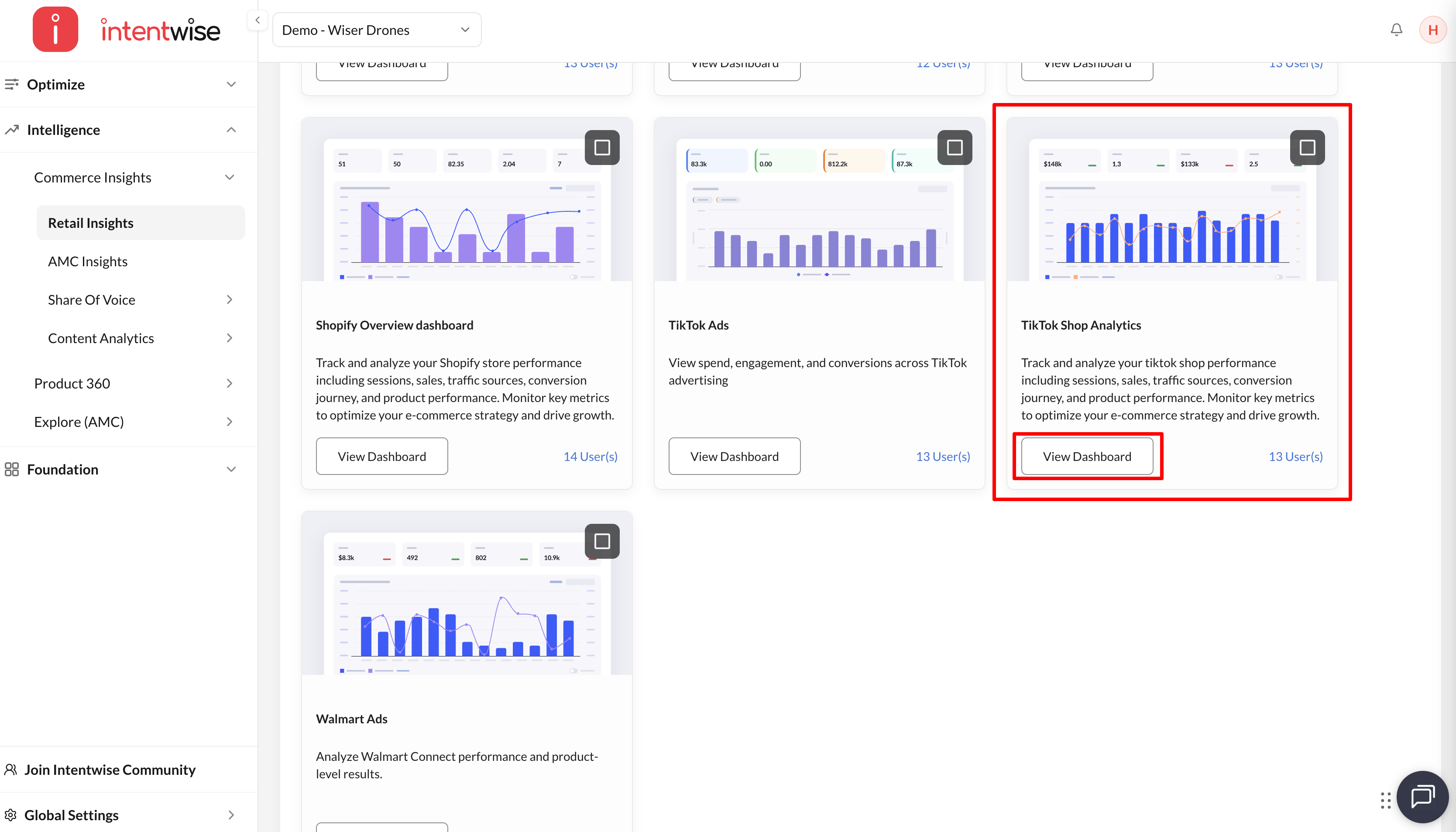Click the Shopify Overview dashboard title

[395, 325]
